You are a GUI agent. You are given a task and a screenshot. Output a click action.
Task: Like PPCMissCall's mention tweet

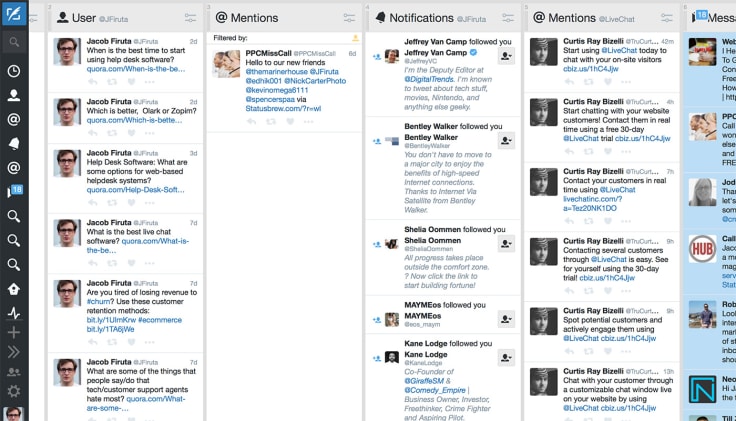[x=290, y=122]
